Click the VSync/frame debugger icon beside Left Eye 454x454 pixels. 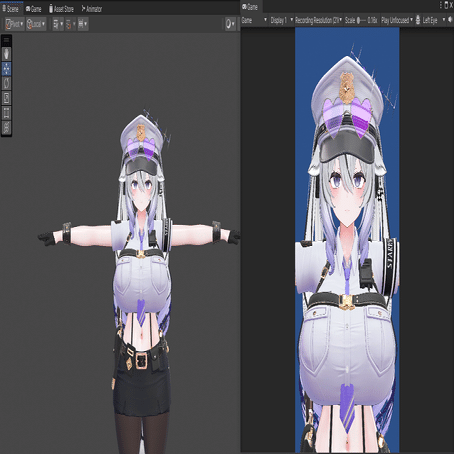point(418,20)
